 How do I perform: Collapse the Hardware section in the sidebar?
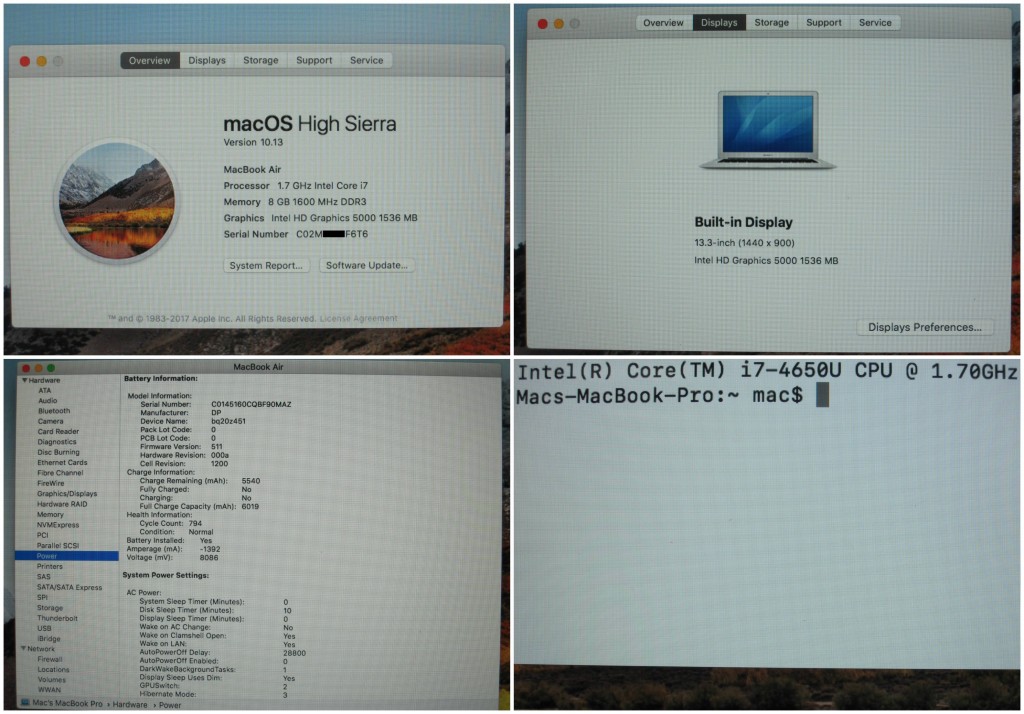(25, 380)
